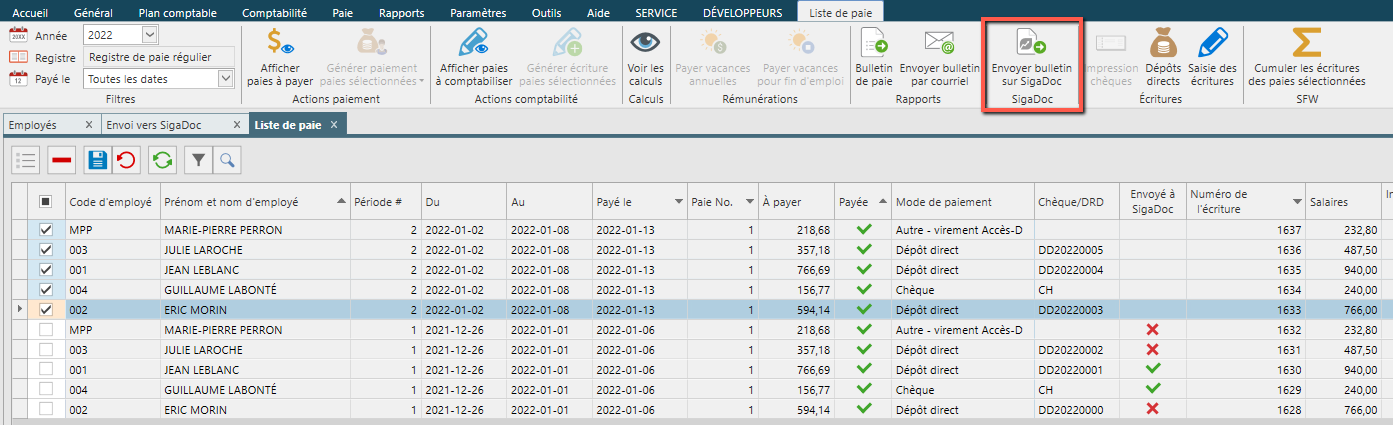Click the Envoyé à SigaDoc column header

click(1152, 201)
